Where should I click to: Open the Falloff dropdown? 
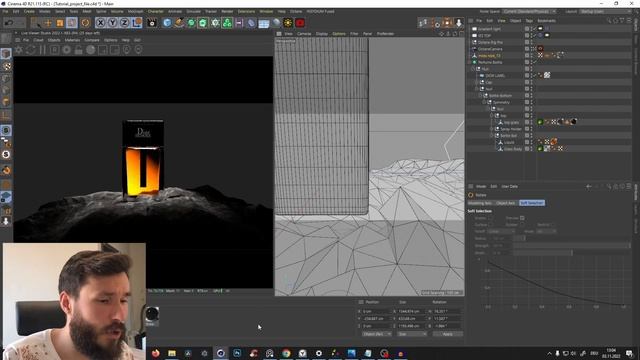[x=501, y=231]
